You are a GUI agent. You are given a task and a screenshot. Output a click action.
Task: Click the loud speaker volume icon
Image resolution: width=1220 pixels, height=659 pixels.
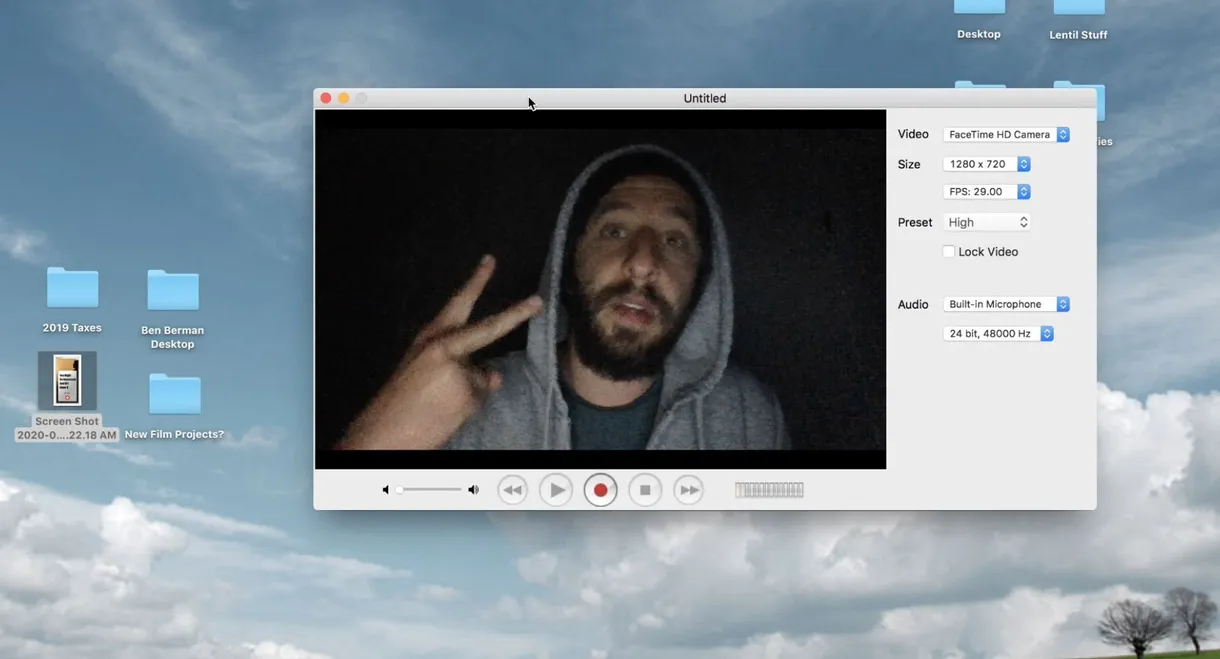tap(474, 490)
